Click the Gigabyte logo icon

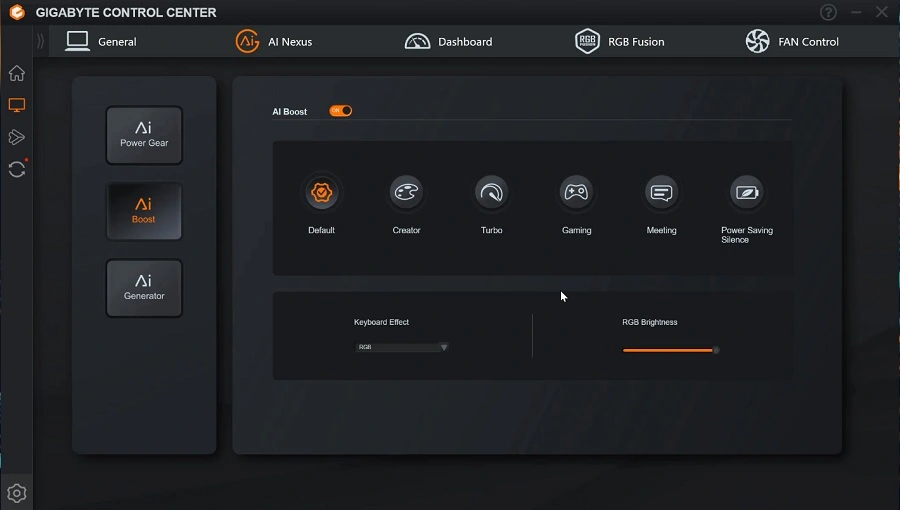click(17, 12)
